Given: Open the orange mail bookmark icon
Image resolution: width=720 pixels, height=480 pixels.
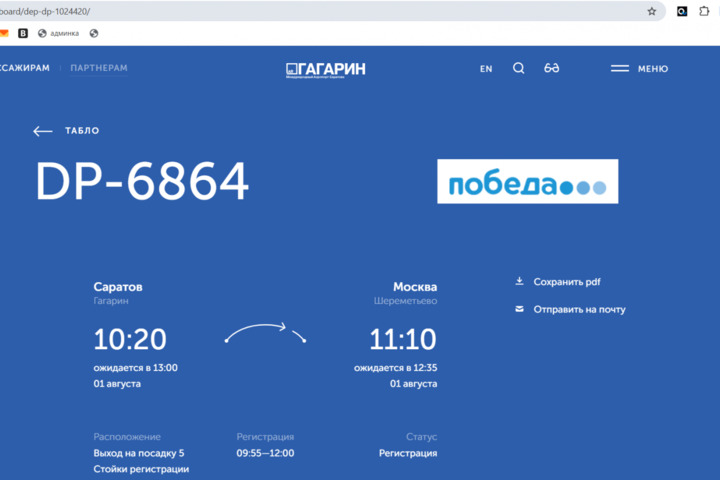Looking at the screenshot, I should 4,33.
